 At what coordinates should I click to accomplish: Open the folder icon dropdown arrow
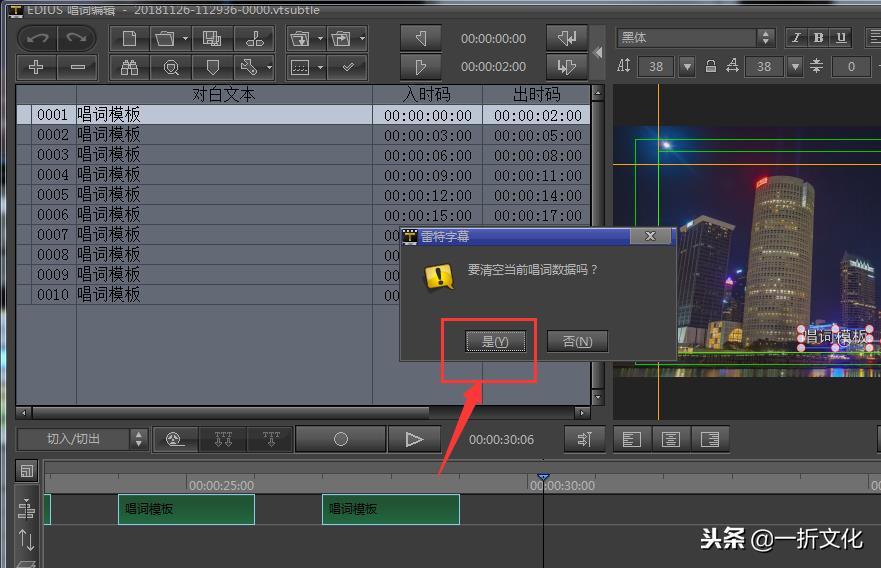coord(185,39)
